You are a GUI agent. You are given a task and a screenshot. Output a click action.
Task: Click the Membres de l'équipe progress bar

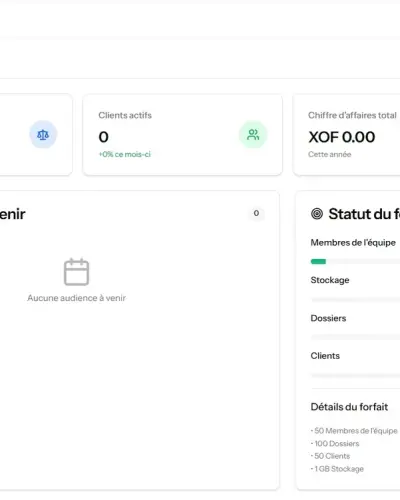(355, 262)
